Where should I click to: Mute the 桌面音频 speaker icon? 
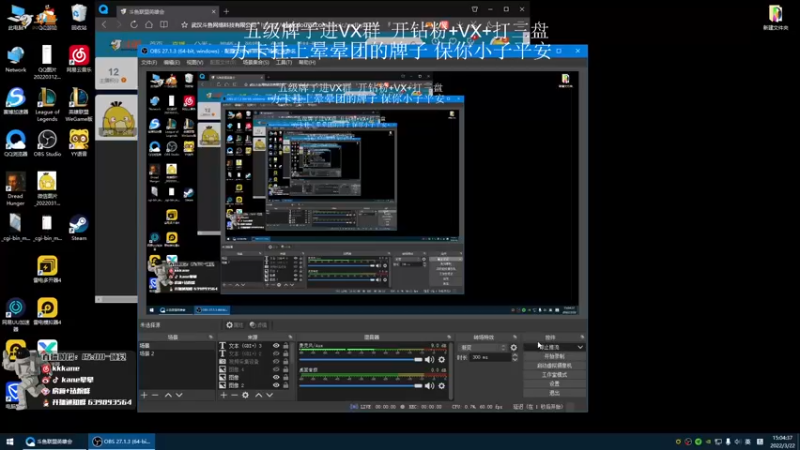[x=430, y=386]
